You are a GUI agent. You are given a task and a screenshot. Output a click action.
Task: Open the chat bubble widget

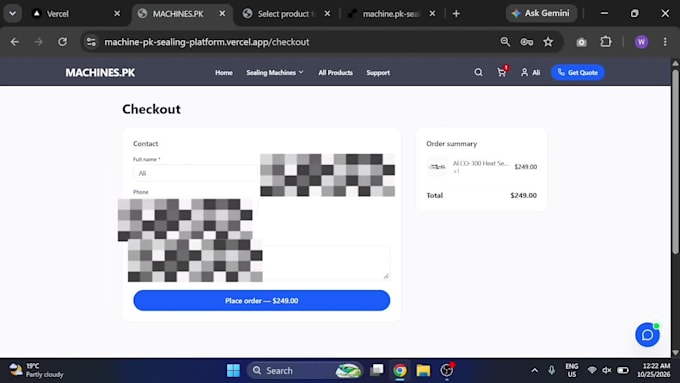tap(647, 335)
